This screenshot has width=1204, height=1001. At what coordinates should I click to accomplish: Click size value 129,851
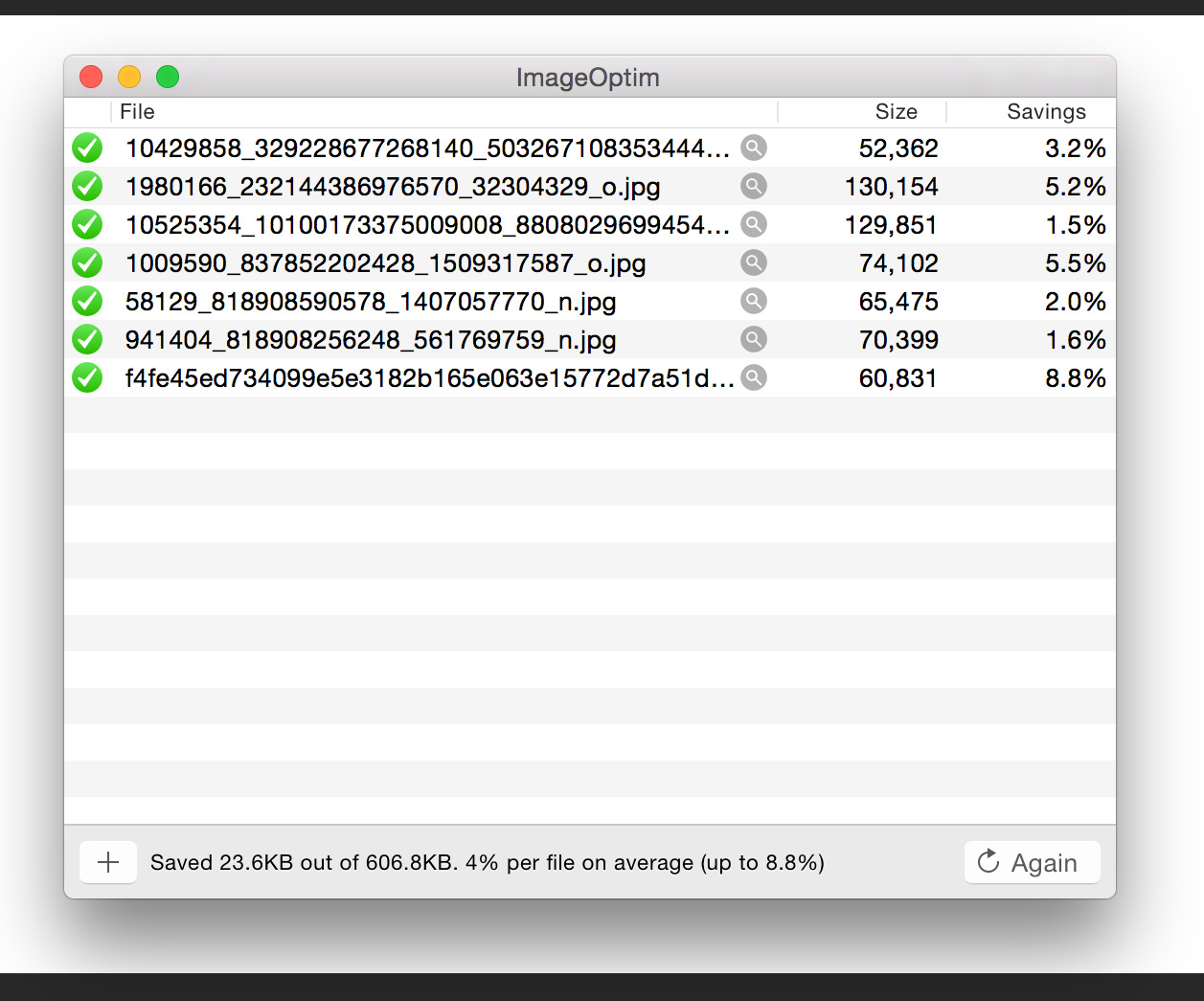[x=891, y=225]
